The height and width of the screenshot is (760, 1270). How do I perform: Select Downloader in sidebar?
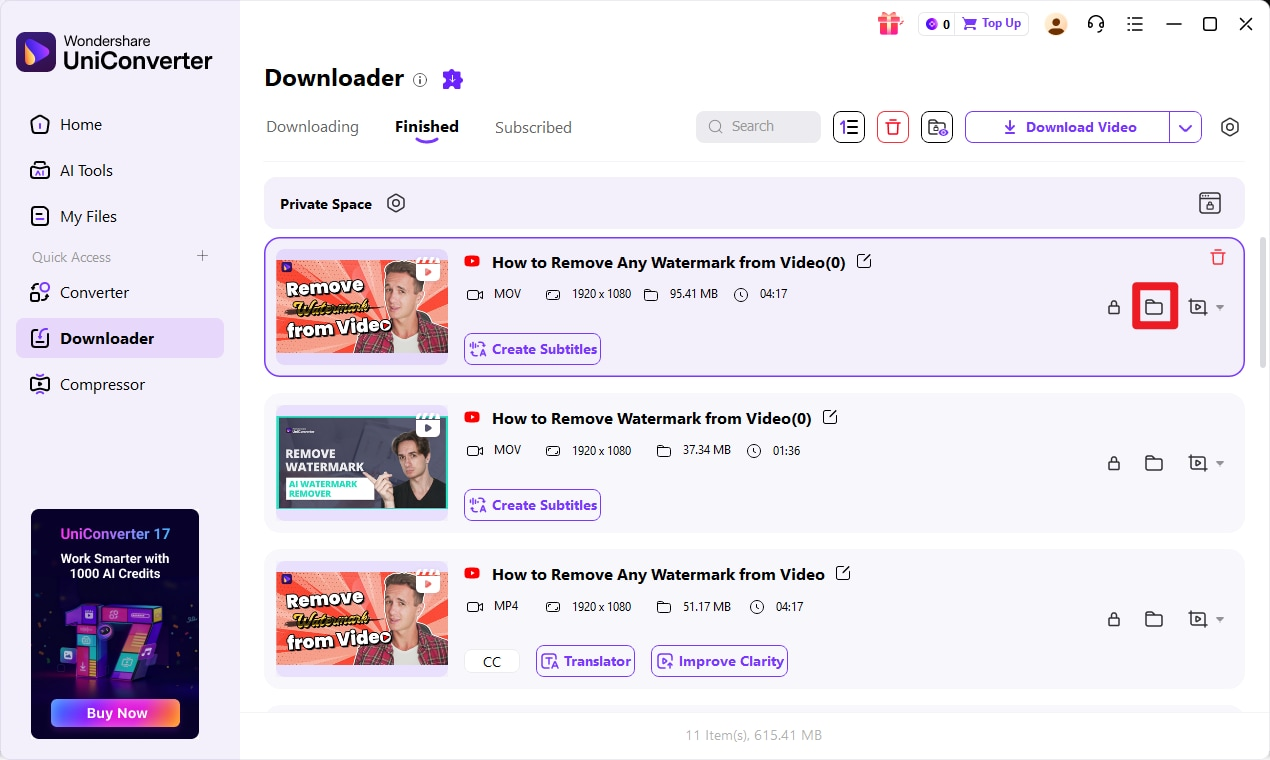[120, 338]
